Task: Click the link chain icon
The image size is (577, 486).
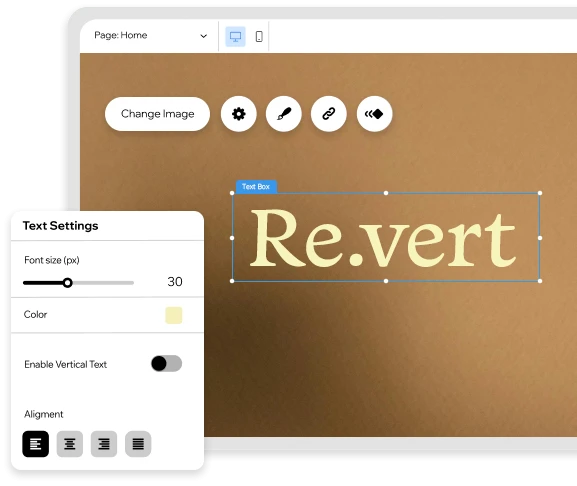Action: (329, 114)
